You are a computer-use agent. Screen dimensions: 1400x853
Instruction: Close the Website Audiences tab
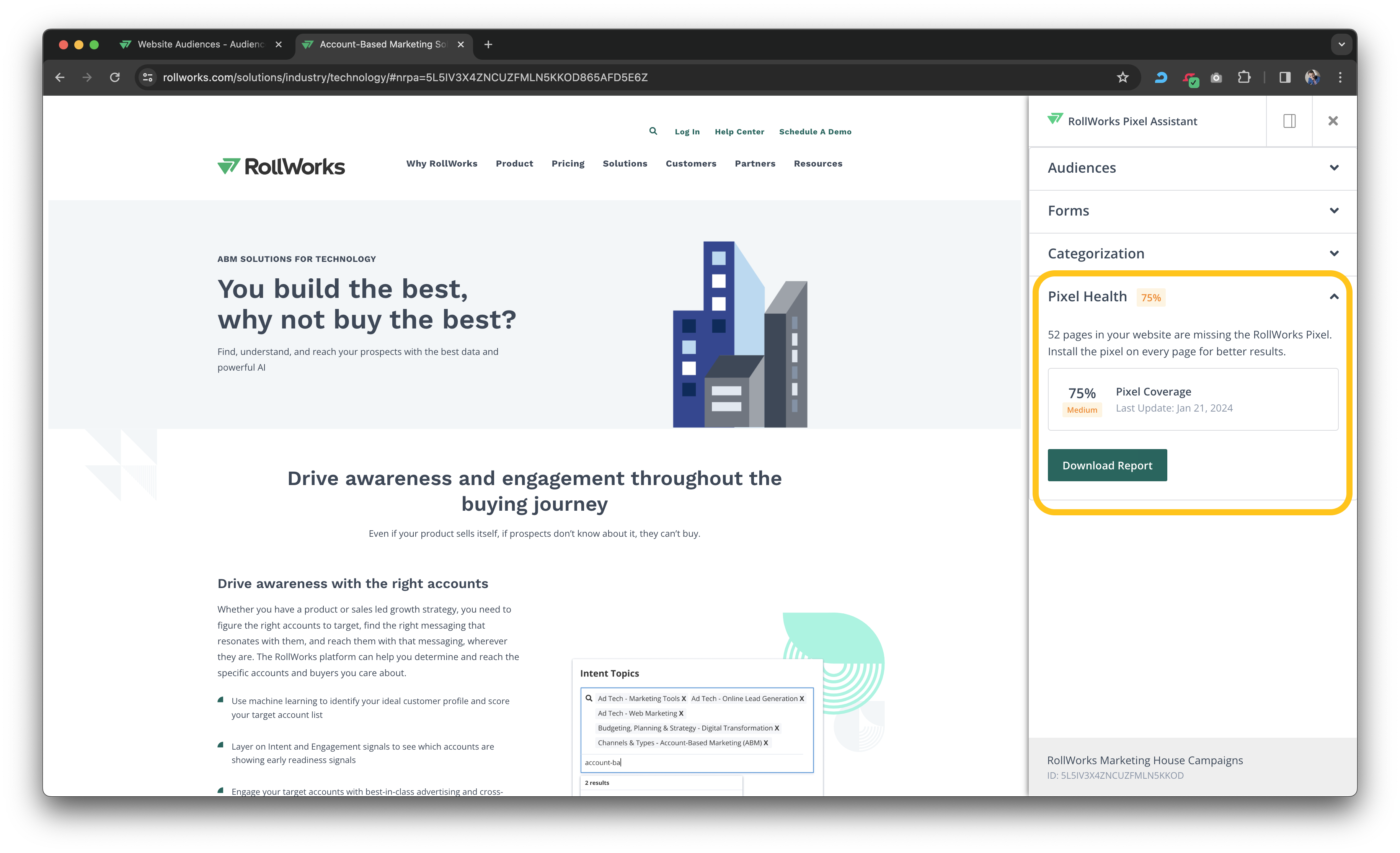(x=278, y=44)
